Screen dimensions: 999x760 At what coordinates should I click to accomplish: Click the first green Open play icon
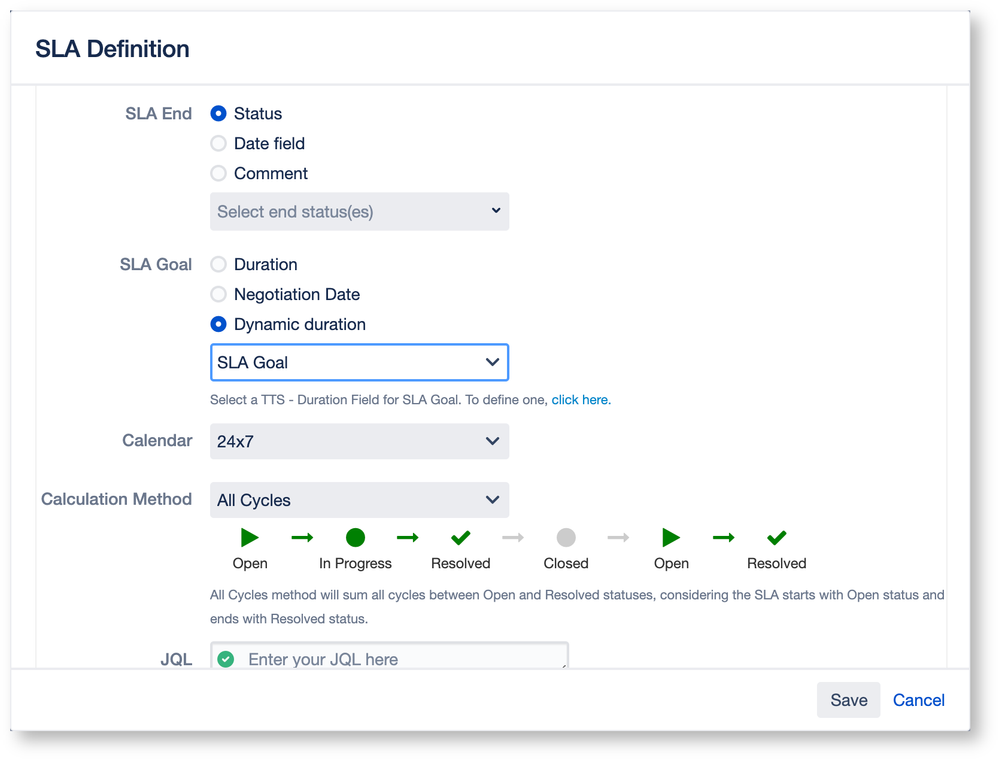click(x=250, y=538)
